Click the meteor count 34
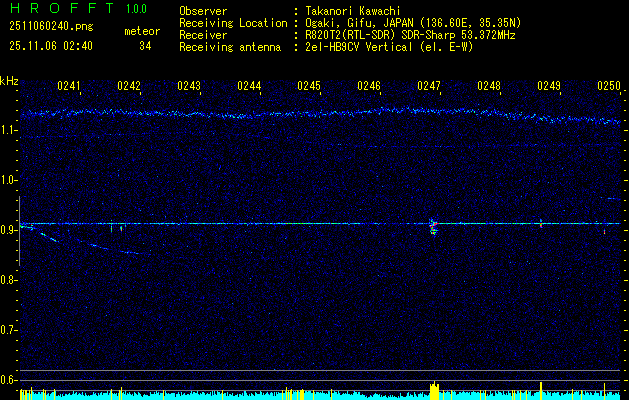The width and height of the screenshot is (629, 400). tap(145, 46)
